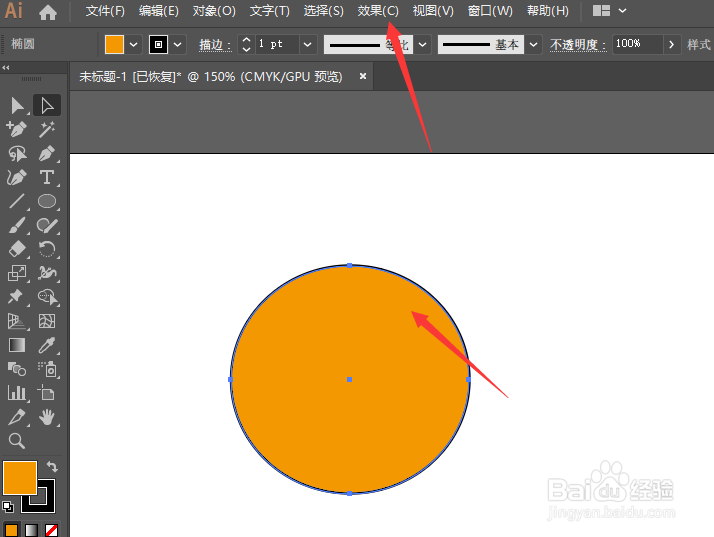Select the Direct Selection tool

tap(46, 105)
